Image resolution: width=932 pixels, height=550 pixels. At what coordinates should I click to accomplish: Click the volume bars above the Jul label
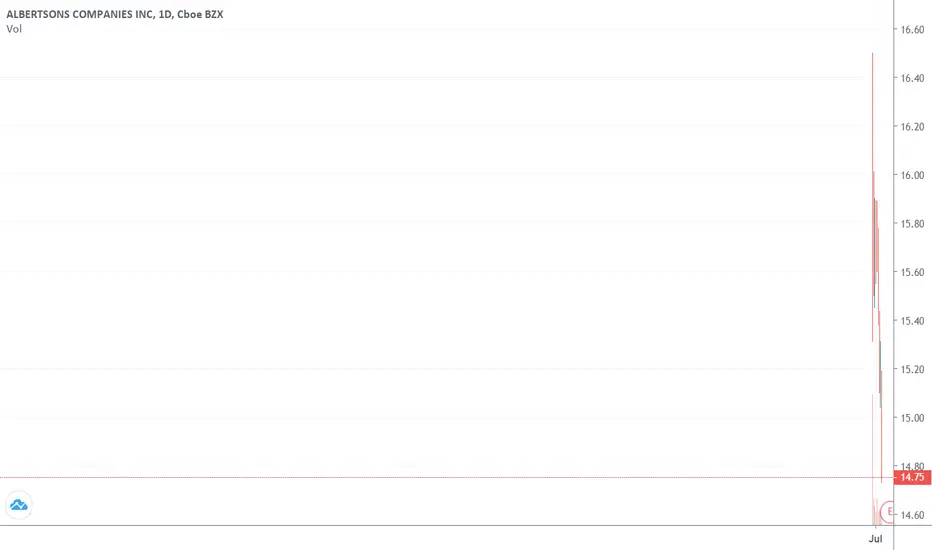(876, 511)
